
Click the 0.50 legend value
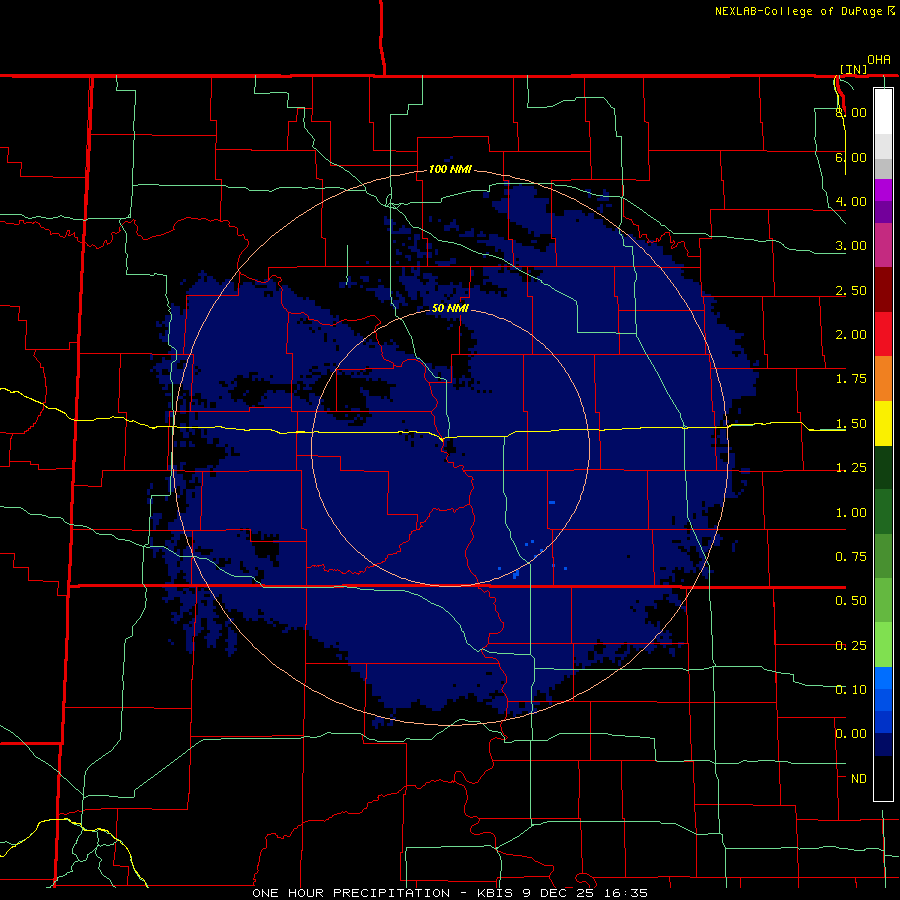pos(851,601)
